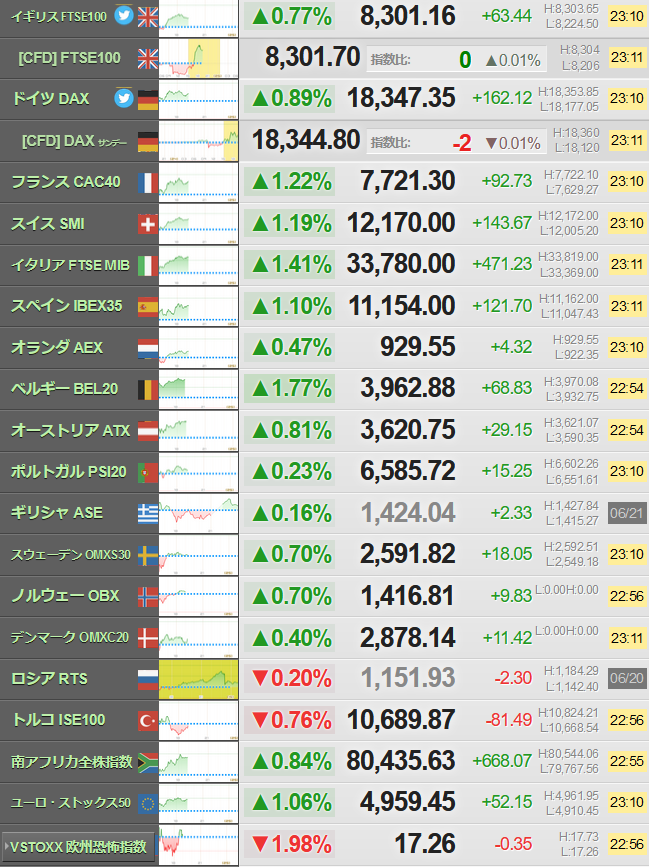Click the Greek flag next to ギリシャ ASE
This screenshot has height=867, width=649.
tap(148, 514)
